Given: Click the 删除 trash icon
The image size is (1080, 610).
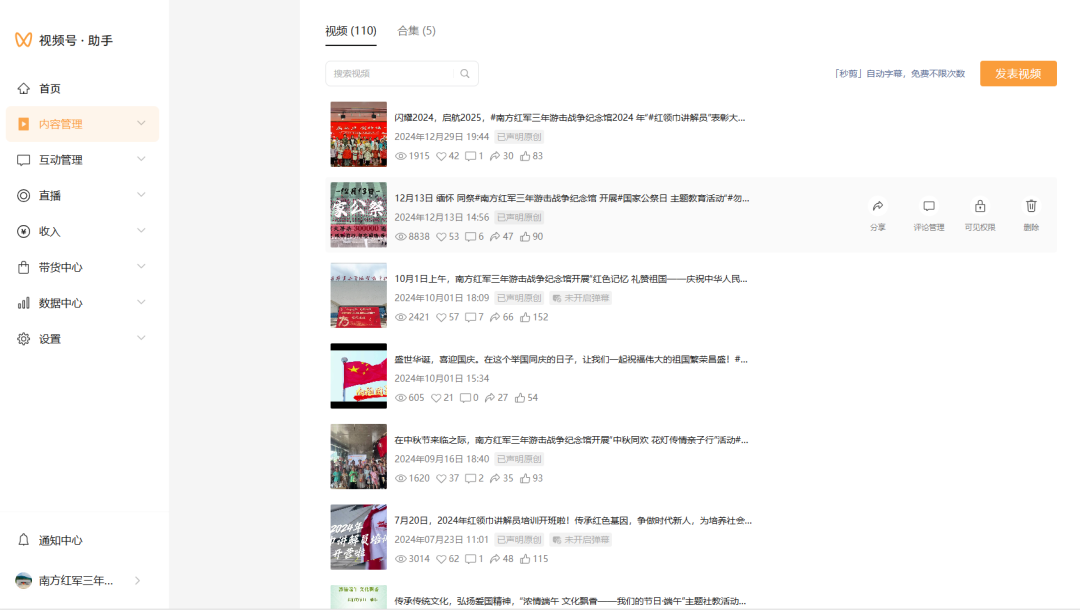Looking at the screenshot, I should click(x=1031, y=205).
